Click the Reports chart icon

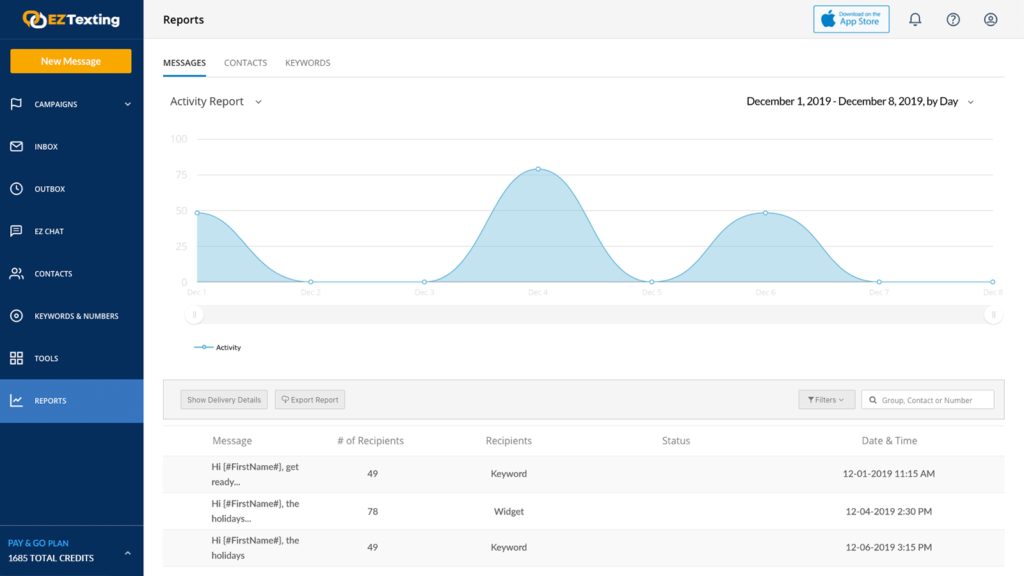[16, 400]
